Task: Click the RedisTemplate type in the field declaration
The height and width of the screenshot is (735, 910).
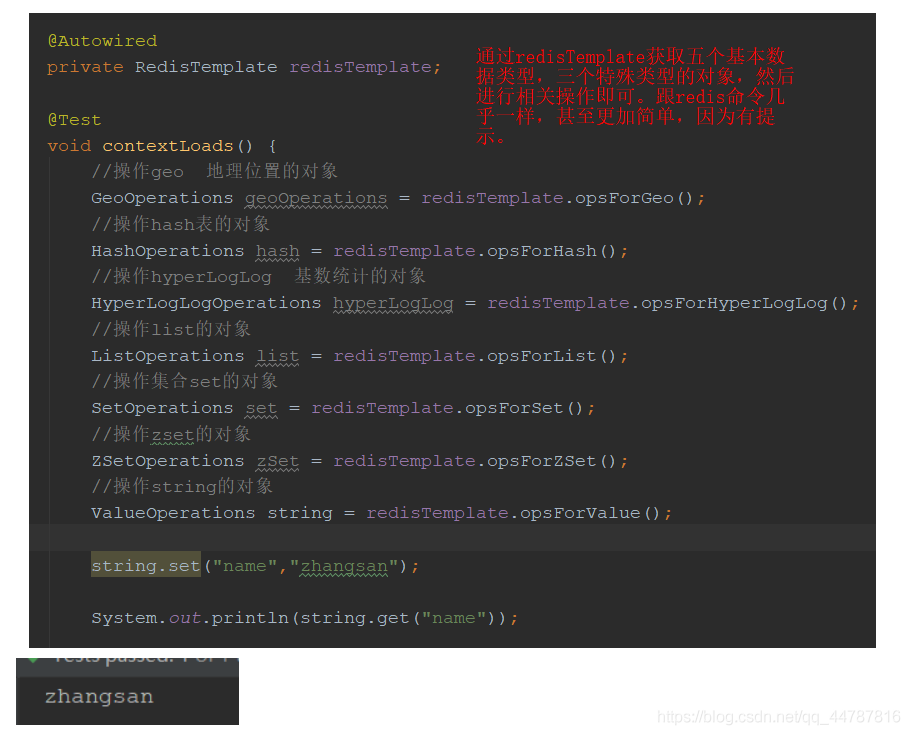Action: pos(206,67)
